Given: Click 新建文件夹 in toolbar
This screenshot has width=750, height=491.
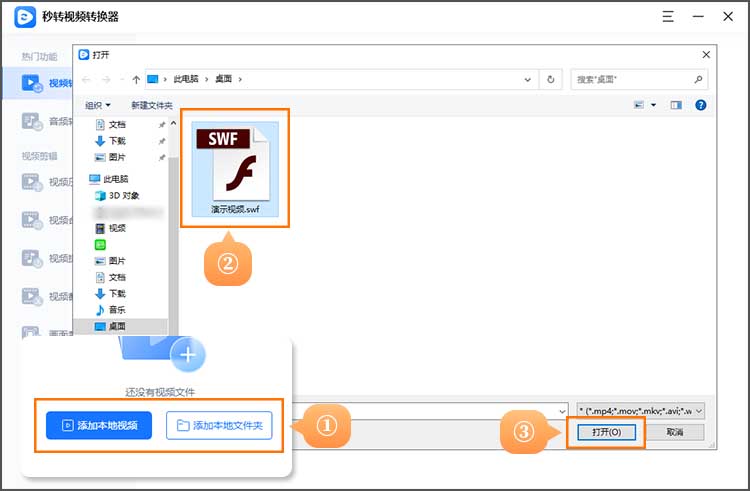Looking at the screenshot, I should pyautogui.click(x=152, y=105).
